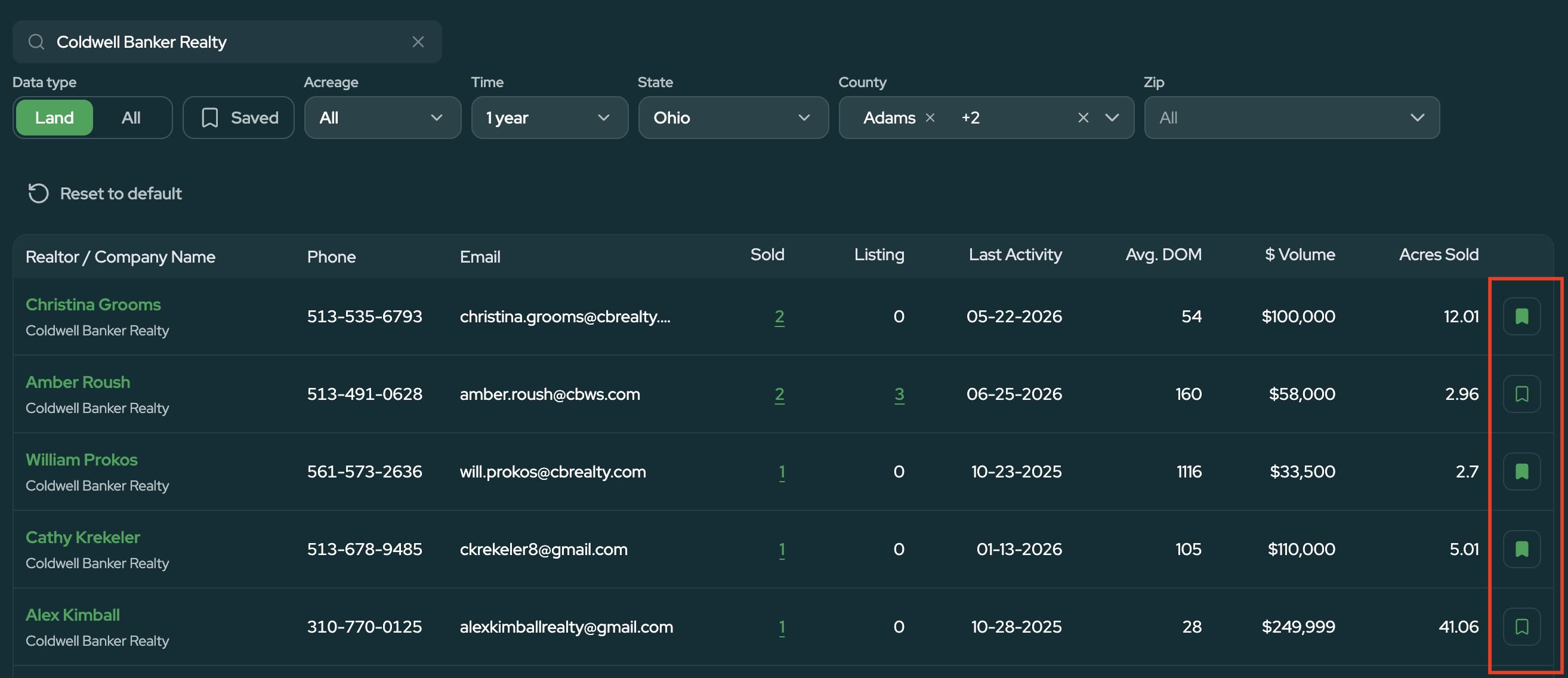Click phone number 513-535-6793
The image size is (1568, 678).
(x=364, y=316)
